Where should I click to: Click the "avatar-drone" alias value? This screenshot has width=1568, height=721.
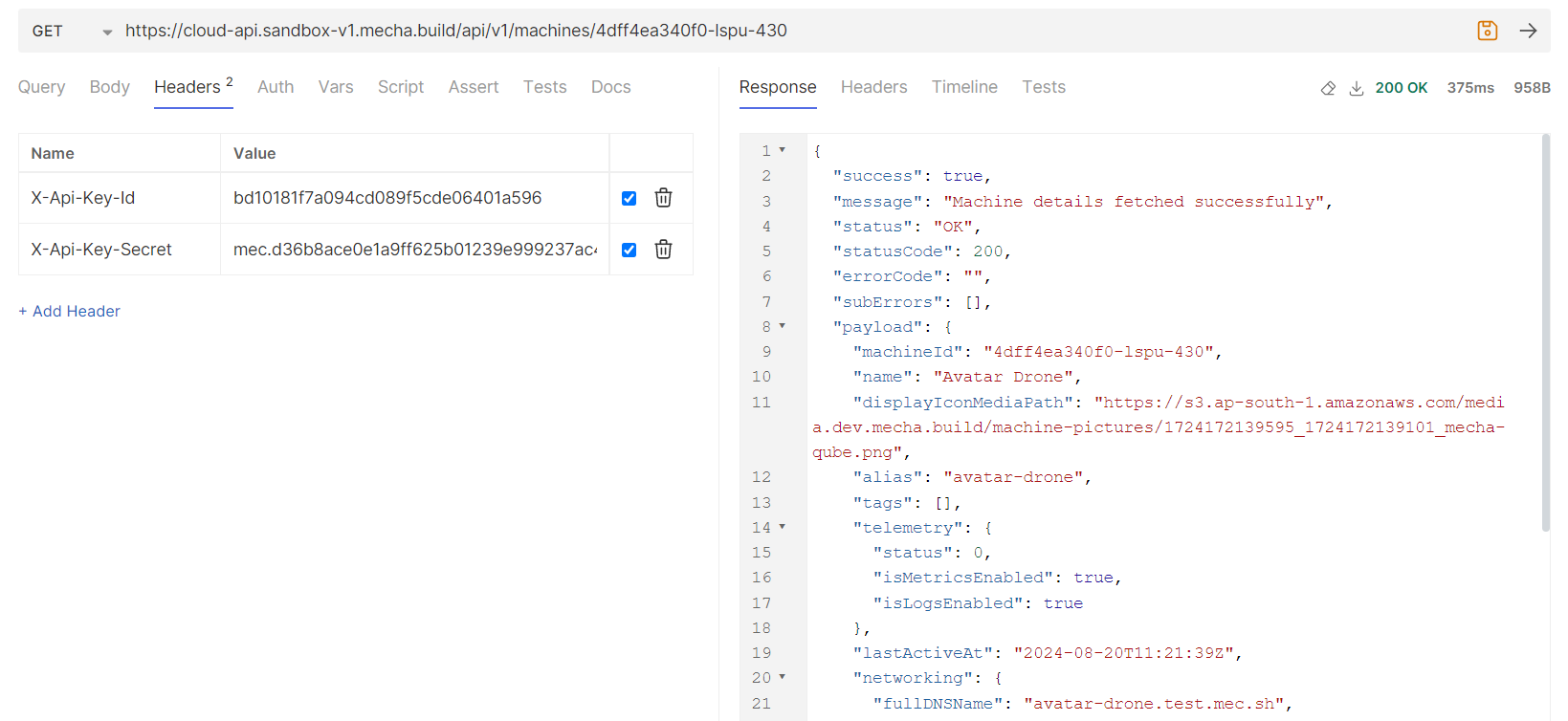coord(1013,477)
